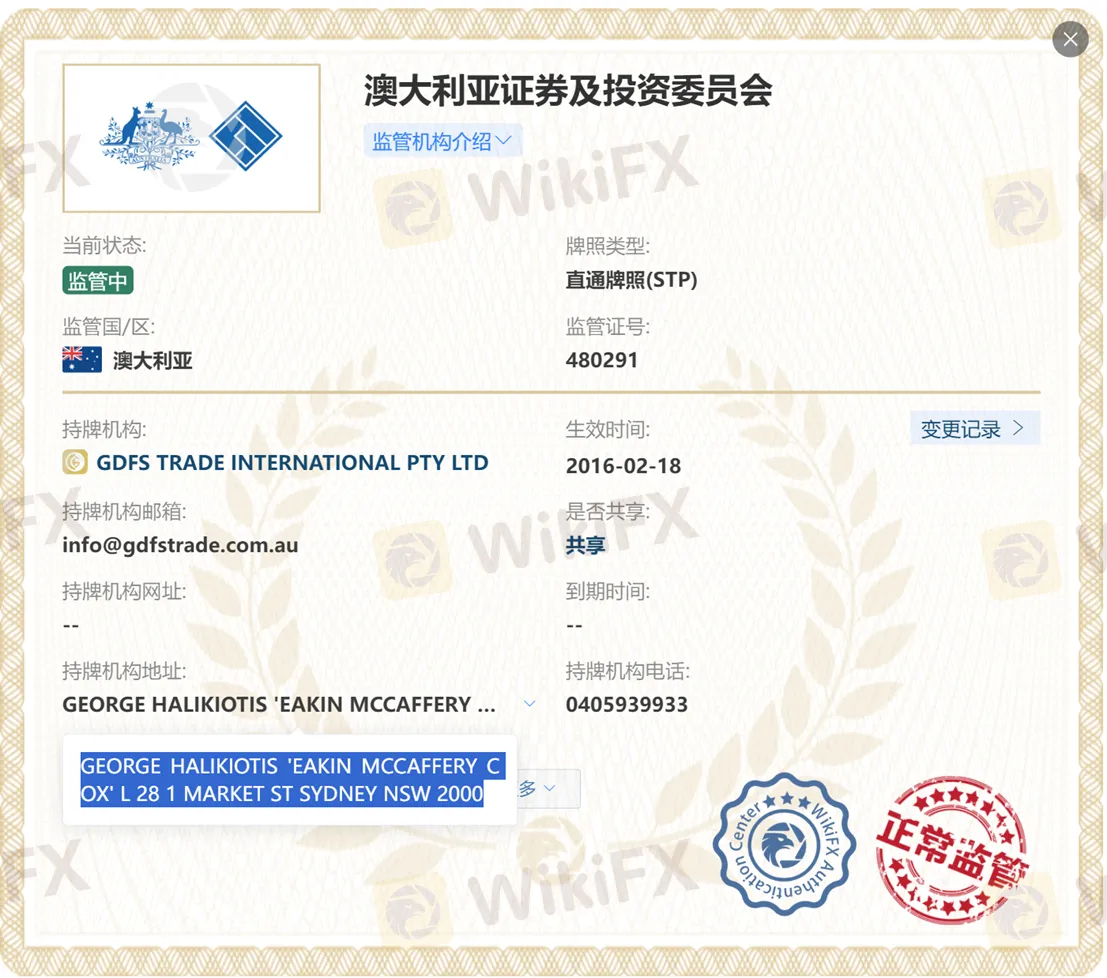Screen dimensions: 1107x978
Task: Click the highlighted address text in popup
Action: tap(290, 780)
